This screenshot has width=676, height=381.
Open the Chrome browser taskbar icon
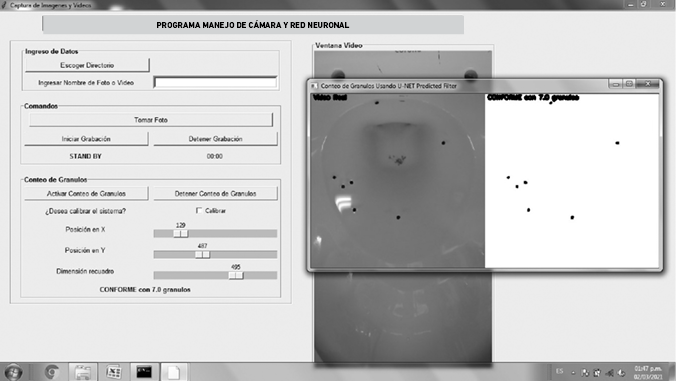point(52,372)
